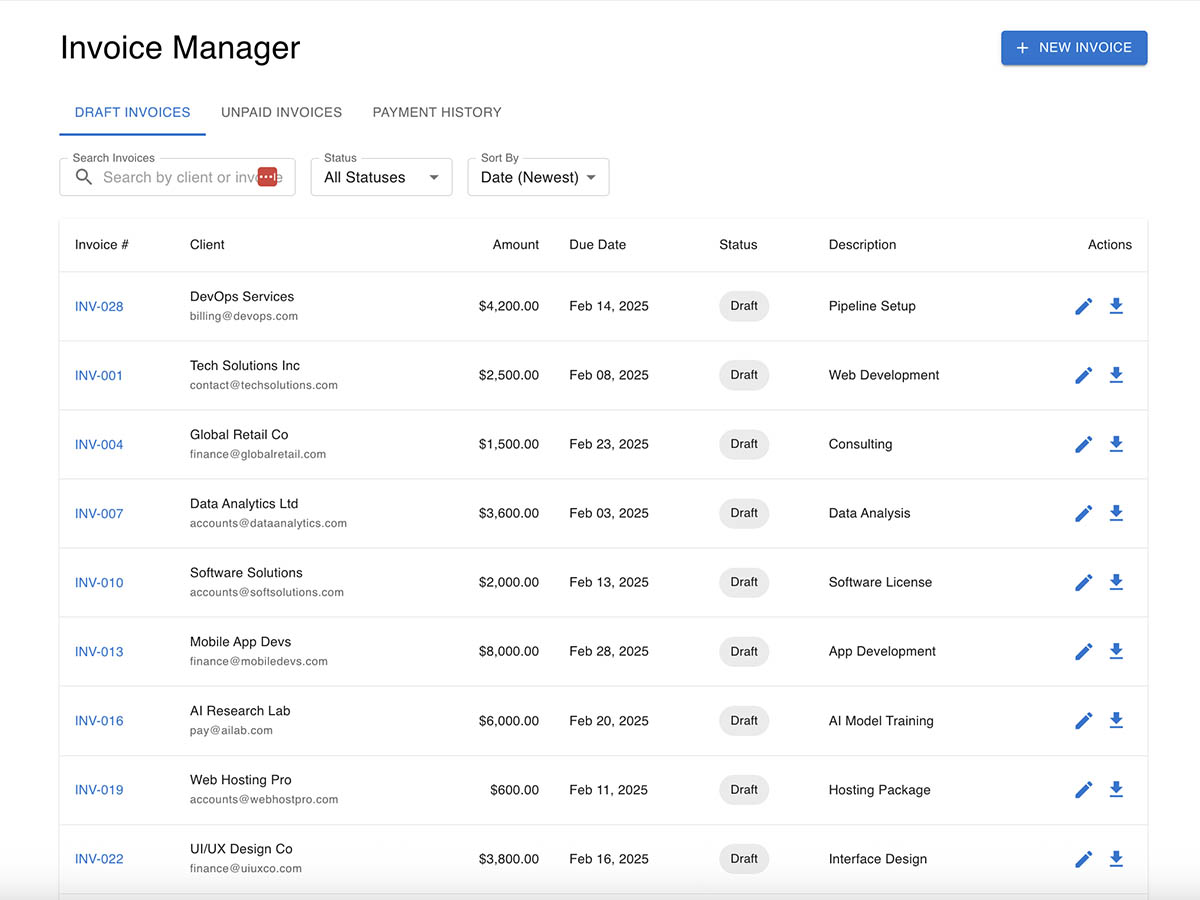Select the DevOps Services client name
Screen dimensions: 1200x900
[x=242, y=296]
